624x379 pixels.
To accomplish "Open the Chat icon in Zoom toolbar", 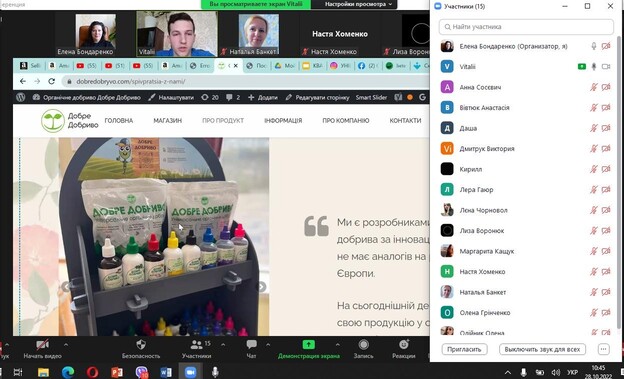I will tap(251, 344).
